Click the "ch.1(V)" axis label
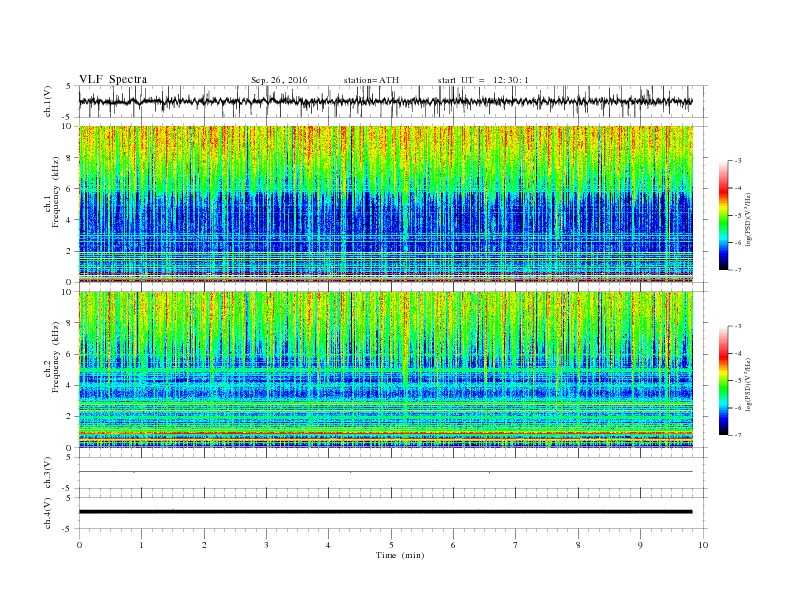This screenshot has height=612, width=792. point(48,102)
